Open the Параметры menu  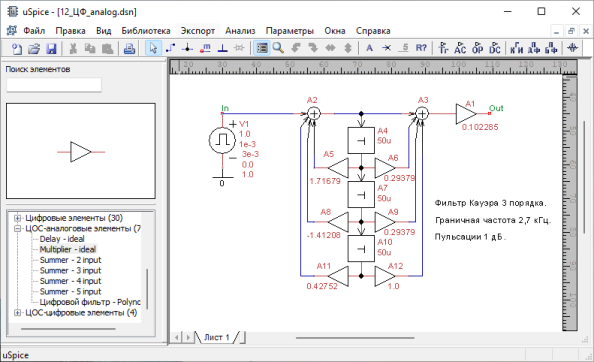click(x=290, y=31)
